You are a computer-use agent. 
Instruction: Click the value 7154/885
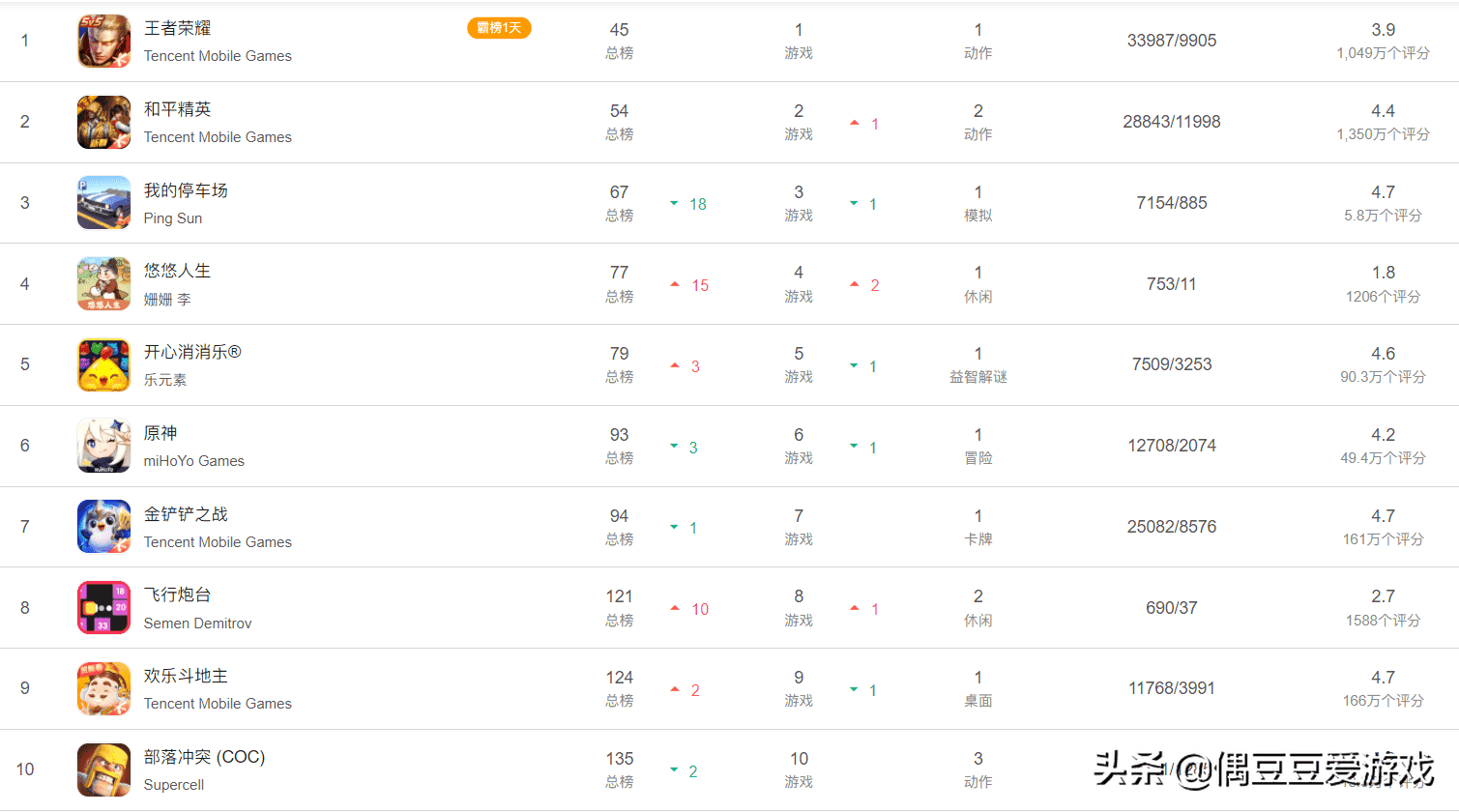(x=1172, y=203)
